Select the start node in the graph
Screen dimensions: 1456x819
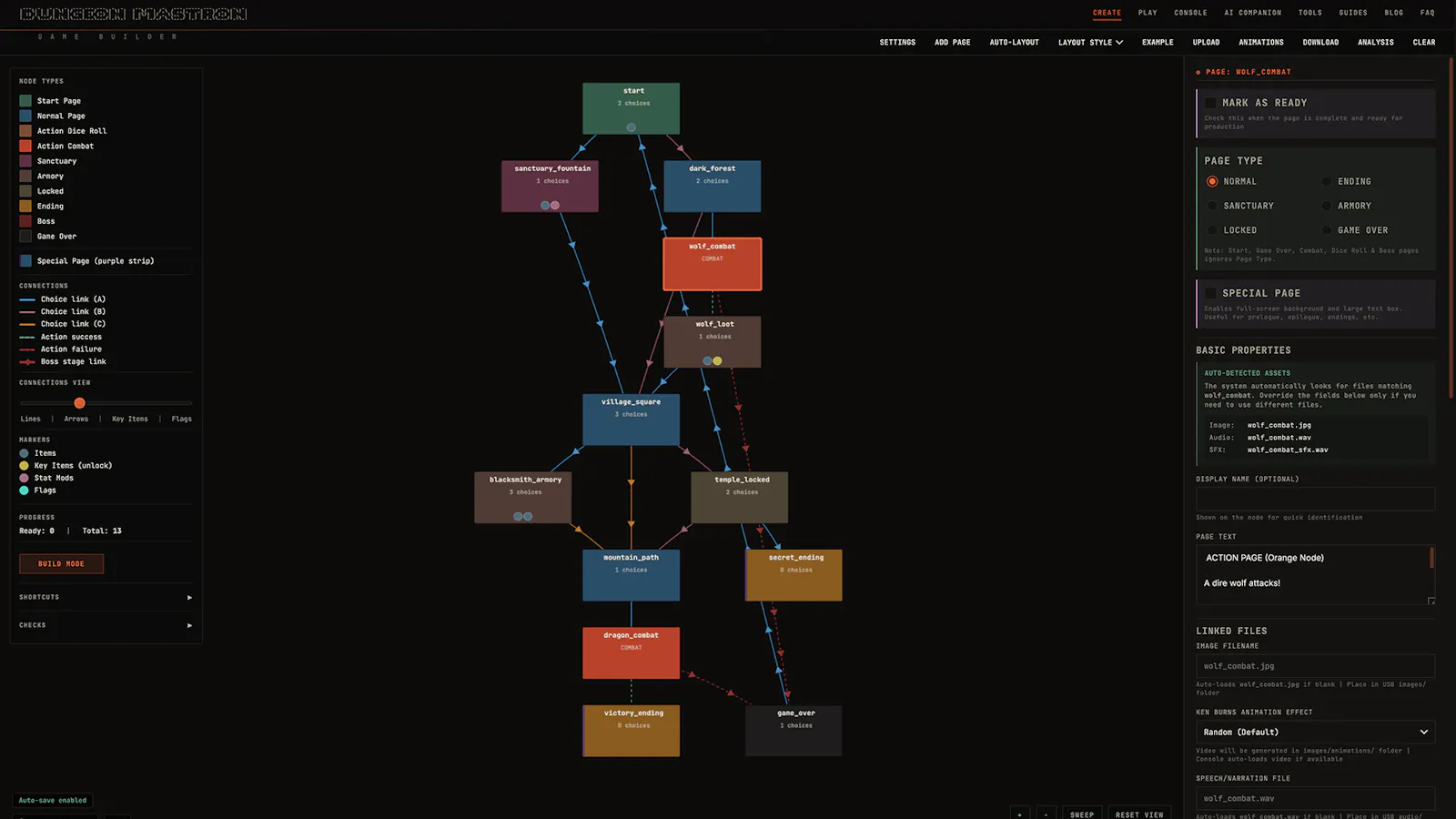click(631, 108)
